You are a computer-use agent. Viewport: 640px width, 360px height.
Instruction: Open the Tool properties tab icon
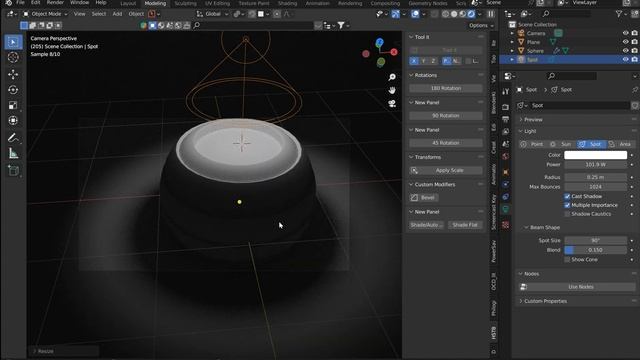click(506, 92)
